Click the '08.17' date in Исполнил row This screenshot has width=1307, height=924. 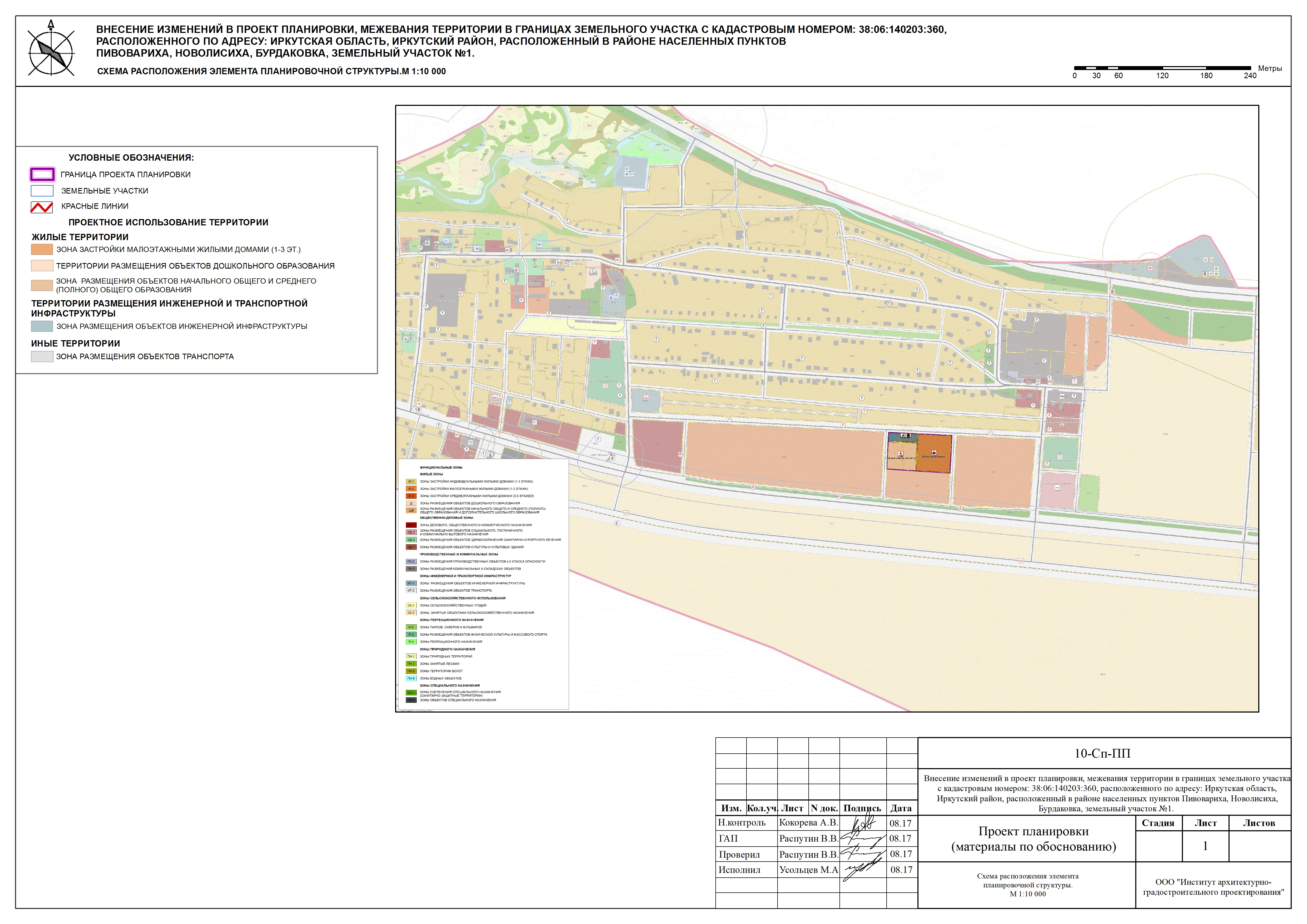[x=902, y=870]
